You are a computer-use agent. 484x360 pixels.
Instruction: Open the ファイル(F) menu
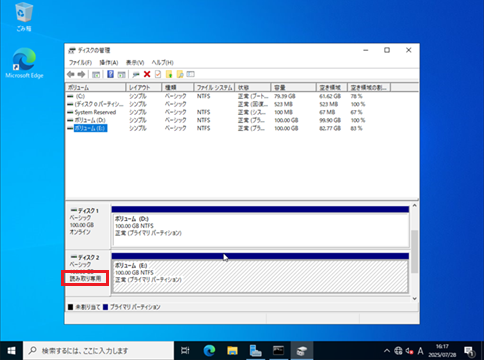click(x=80, y=63)
